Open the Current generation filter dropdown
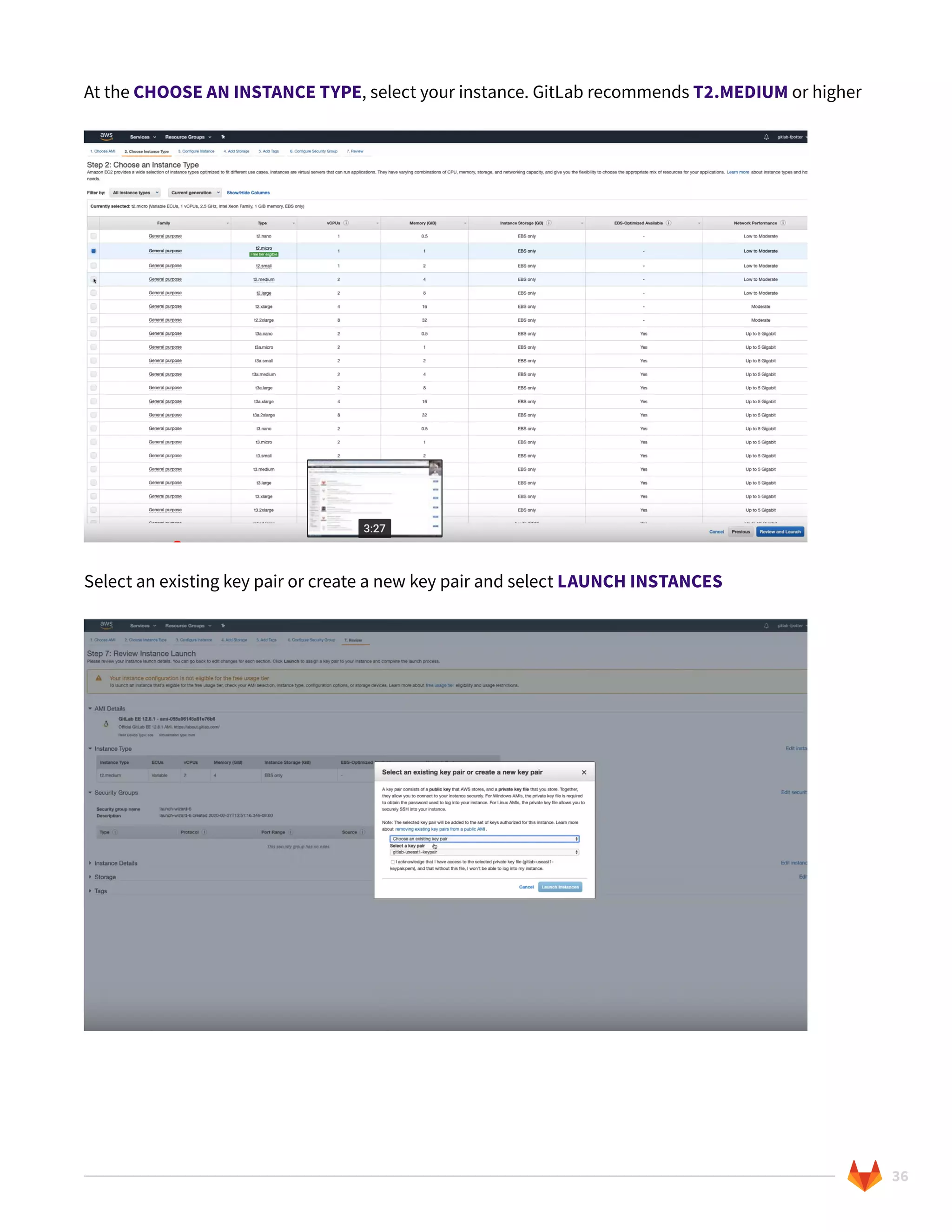 coord(195,193)
